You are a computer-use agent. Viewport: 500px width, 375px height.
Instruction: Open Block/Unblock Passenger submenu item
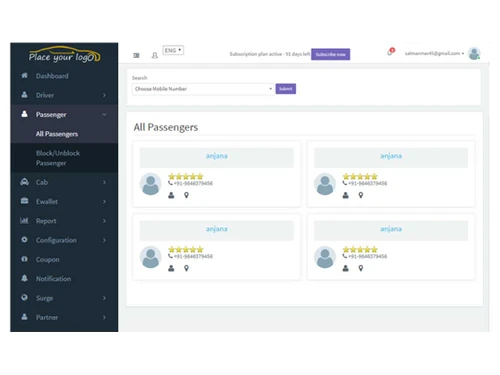click(58, 158)
